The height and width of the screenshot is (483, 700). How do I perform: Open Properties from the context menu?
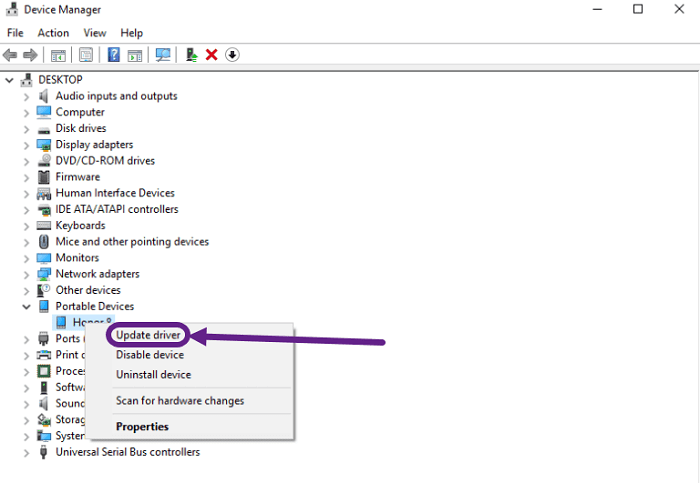coord(142,427)
